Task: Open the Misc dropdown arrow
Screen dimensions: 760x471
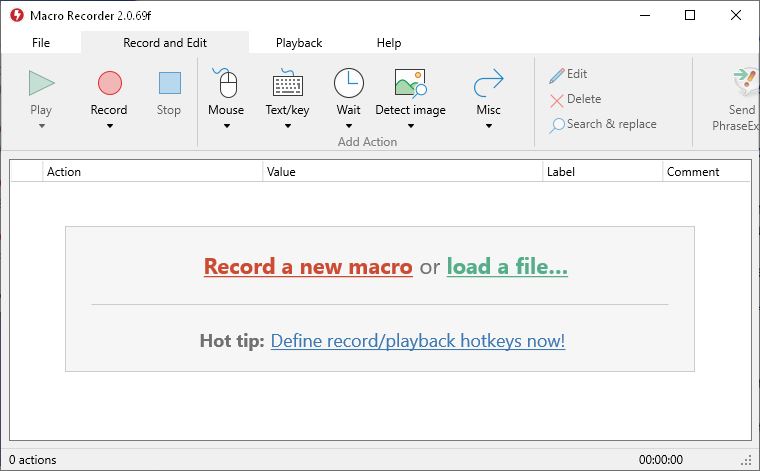Action: click(x=489, y=126)
